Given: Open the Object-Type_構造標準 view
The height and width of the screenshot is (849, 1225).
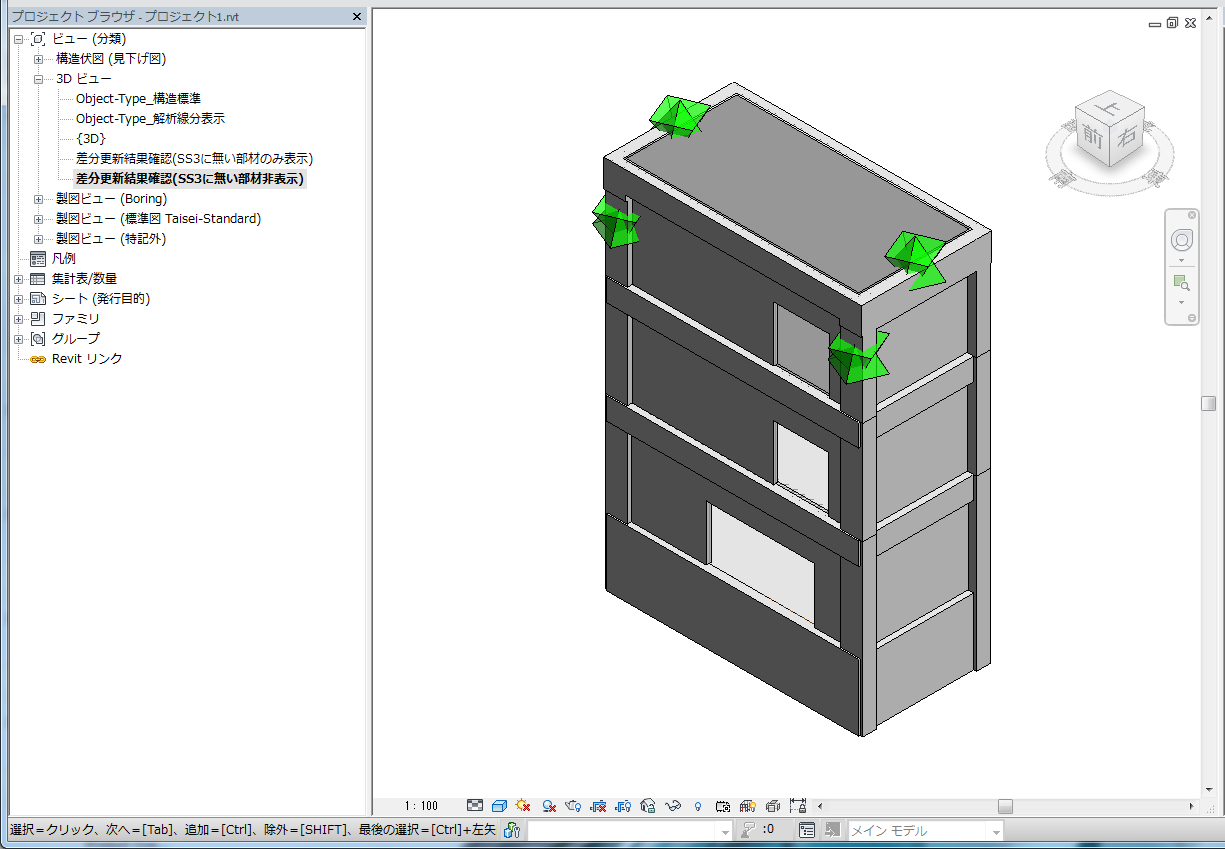Looking at the screenshot, I should click(138, 99).
